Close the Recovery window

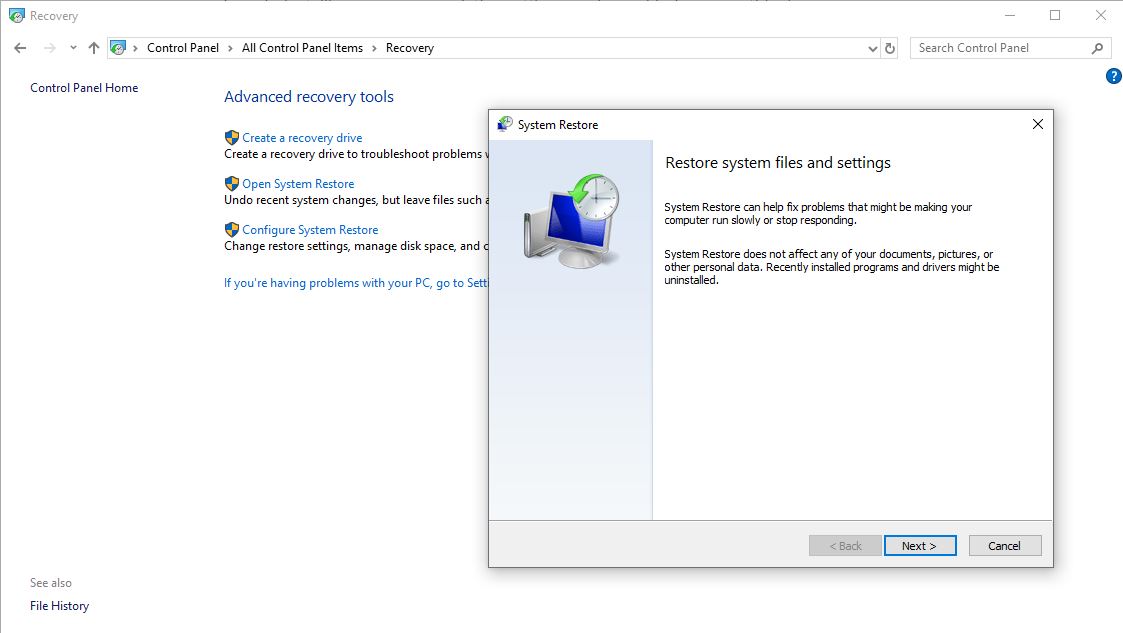tap(1101, 15)
